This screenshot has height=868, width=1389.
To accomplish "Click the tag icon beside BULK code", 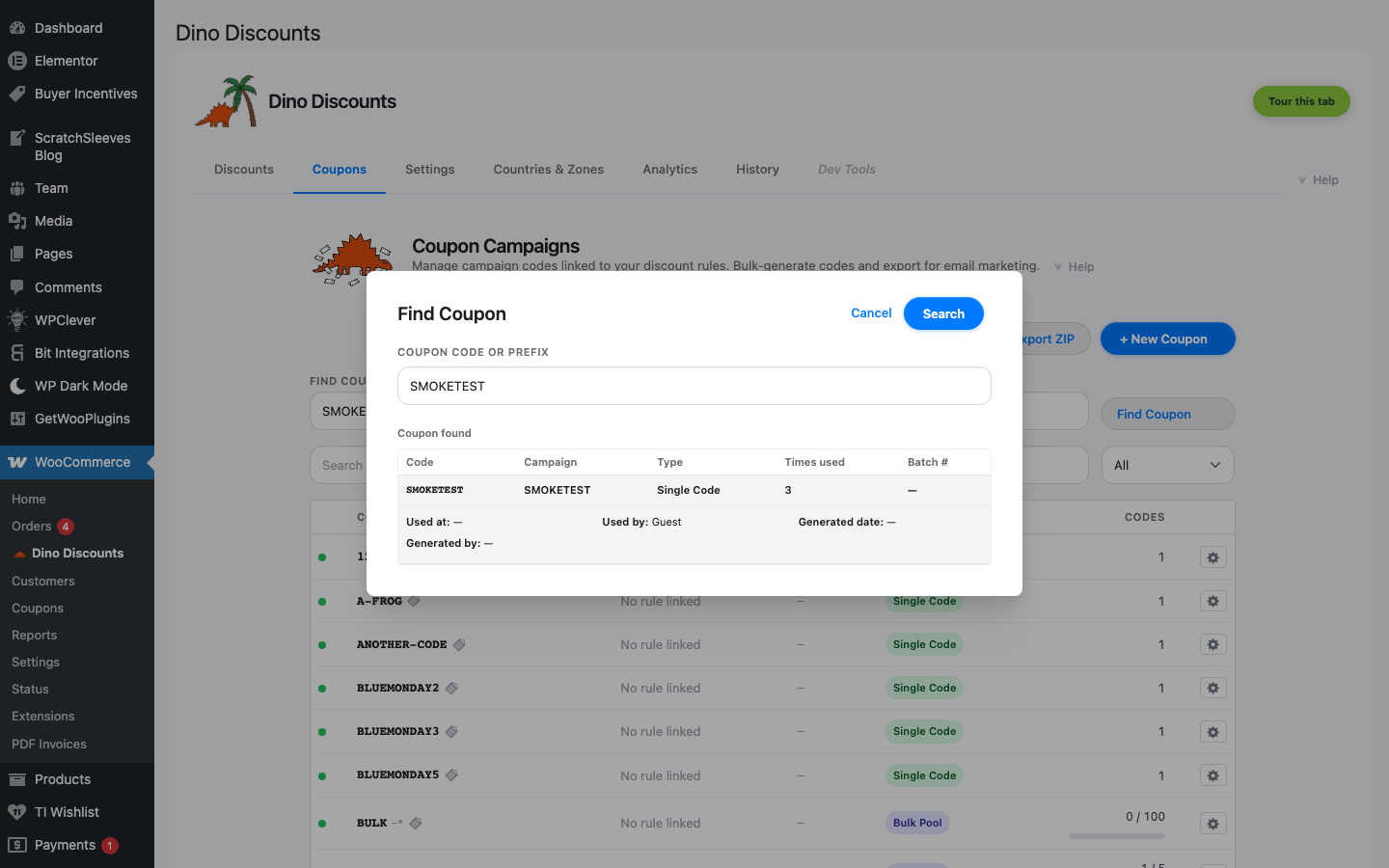I will click(x=416, y=823).
